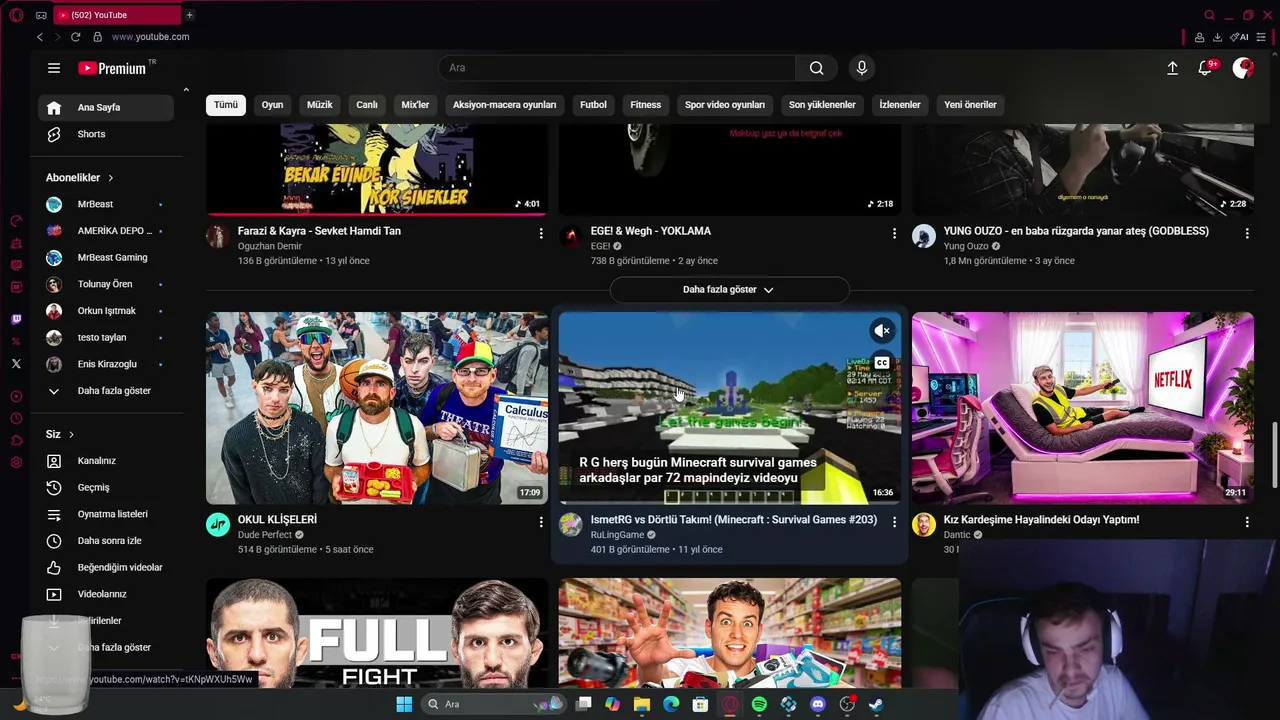This screenshot has width=1280, height=720.
Task: Select the Canlı filter chip
Action: pos(367,105)
